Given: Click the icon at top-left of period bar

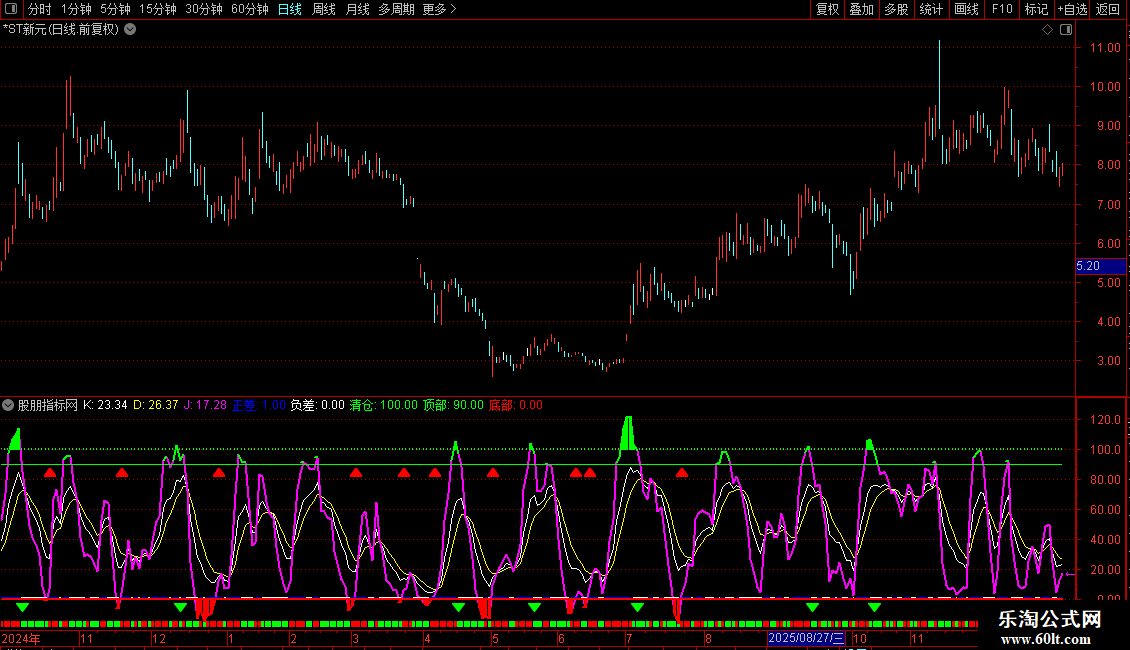Looking at the screenshot, I should [12, 9].
